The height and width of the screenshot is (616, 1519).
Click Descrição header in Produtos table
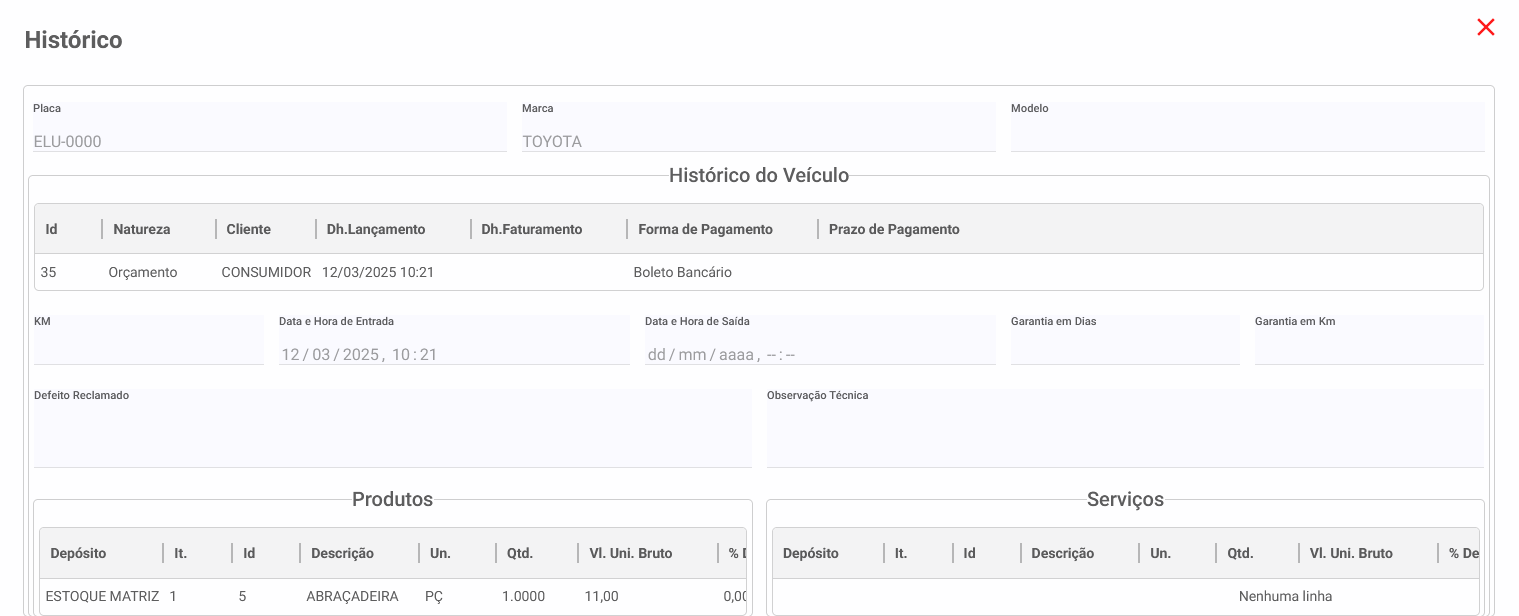coord(343,553)
